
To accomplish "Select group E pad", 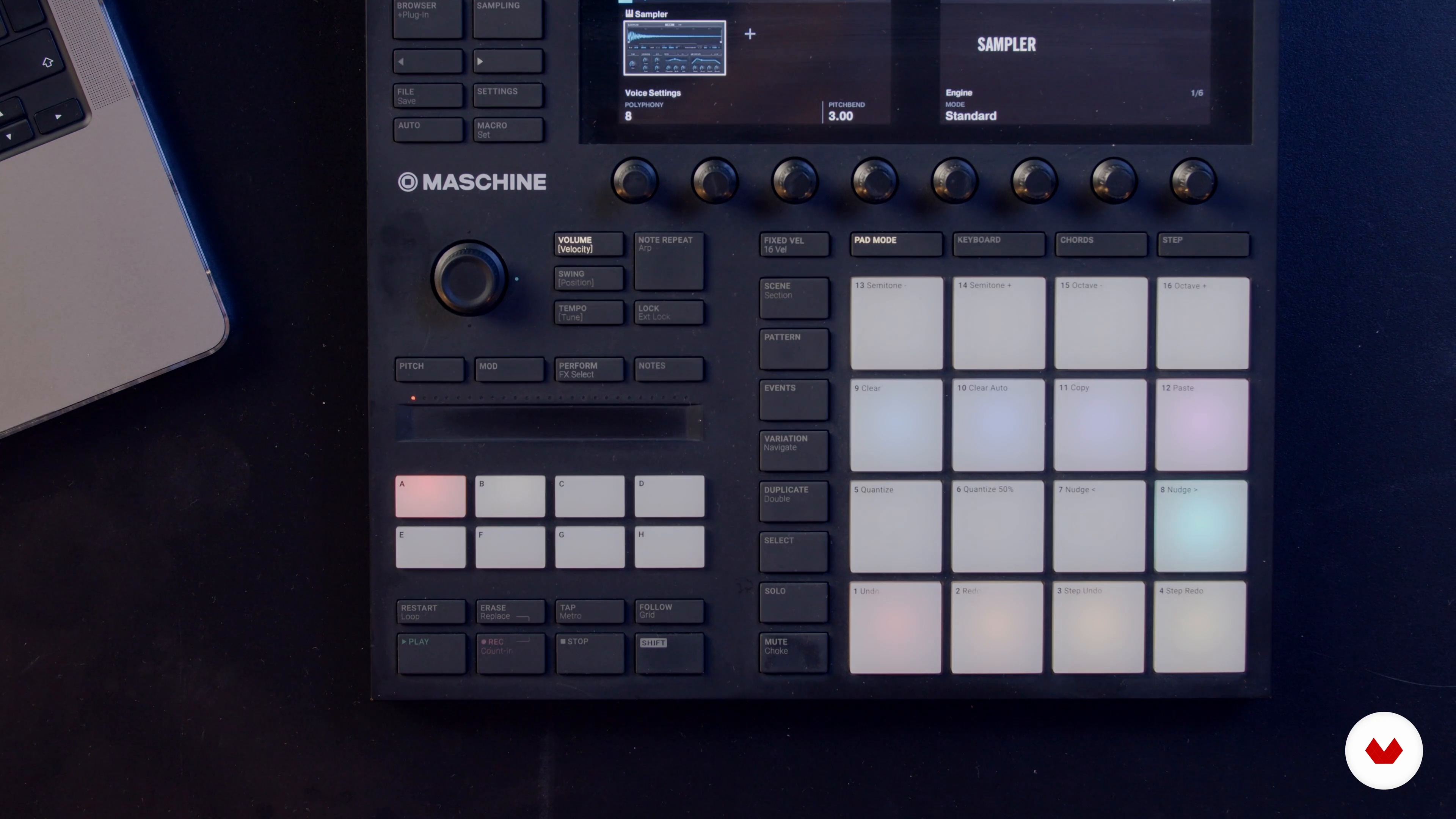I will coord(431,547).
